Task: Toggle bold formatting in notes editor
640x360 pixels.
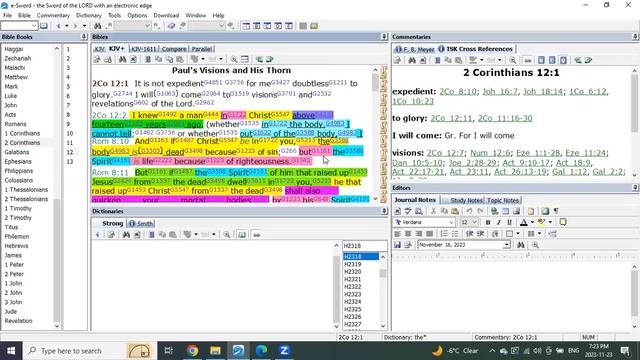Action: [488, 222]
